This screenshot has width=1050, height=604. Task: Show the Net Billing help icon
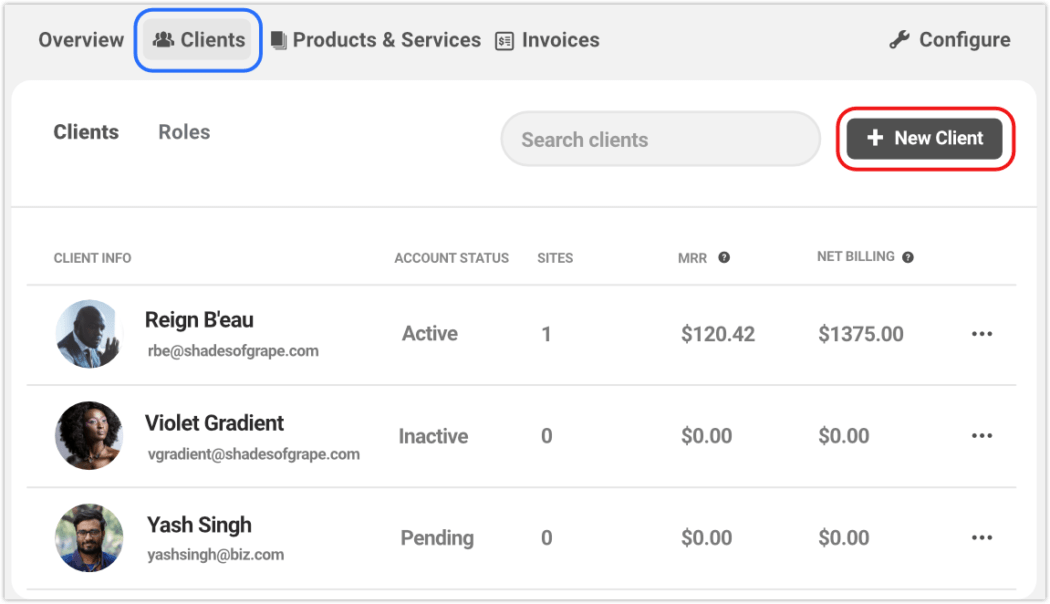click(x=907, y=257)
